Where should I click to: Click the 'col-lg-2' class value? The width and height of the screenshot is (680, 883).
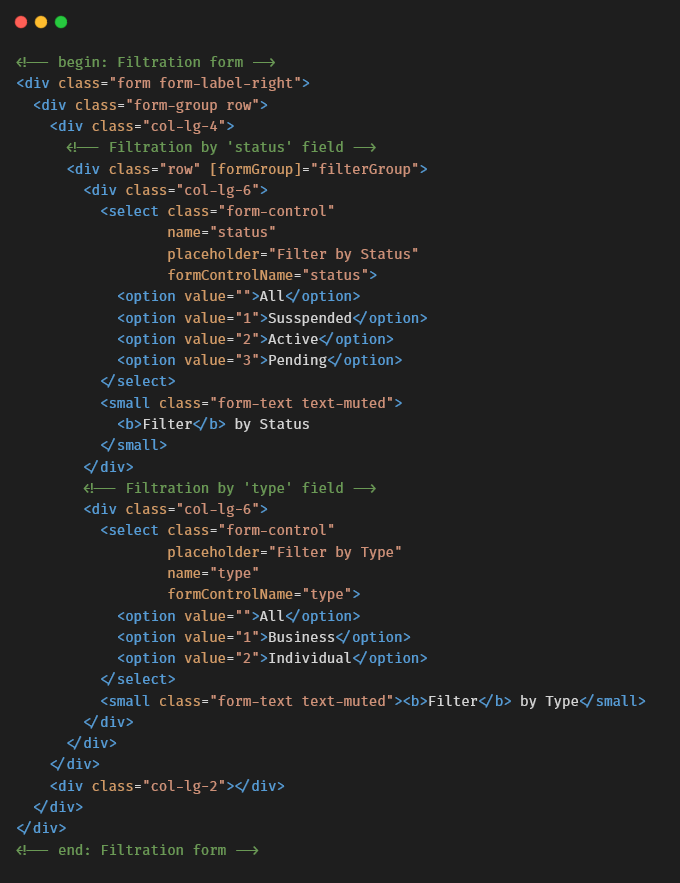(x=184, y=786)
